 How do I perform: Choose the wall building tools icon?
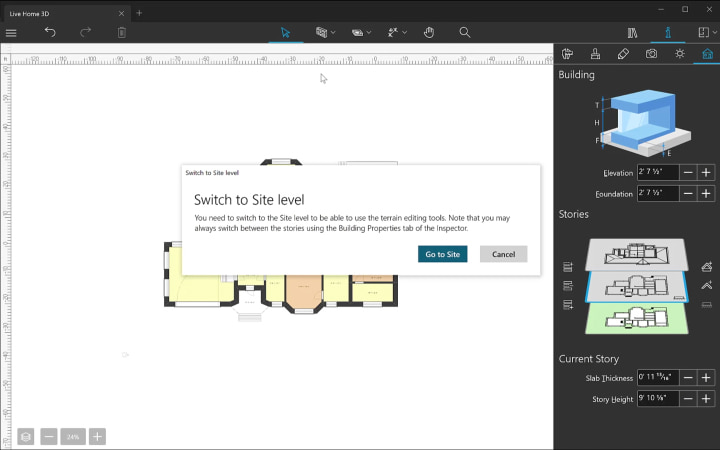click(321, 32)
